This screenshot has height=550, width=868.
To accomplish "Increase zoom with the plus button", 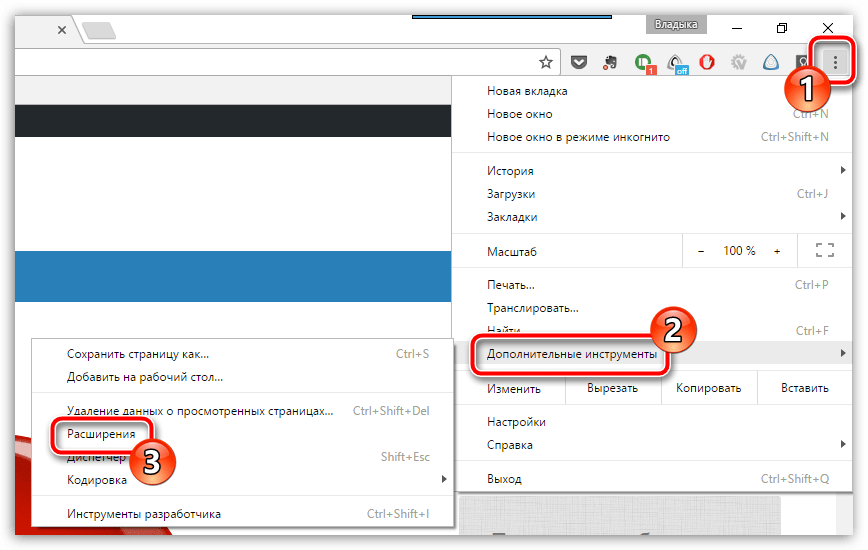I will (x=777, y=251).
